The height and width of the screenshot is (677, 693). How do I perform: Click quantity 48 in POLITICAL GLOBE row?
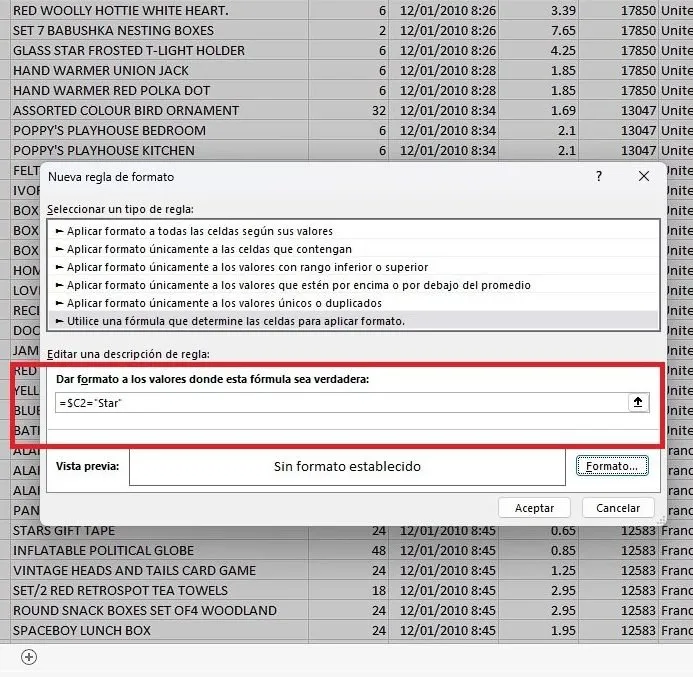pos(348,551)
